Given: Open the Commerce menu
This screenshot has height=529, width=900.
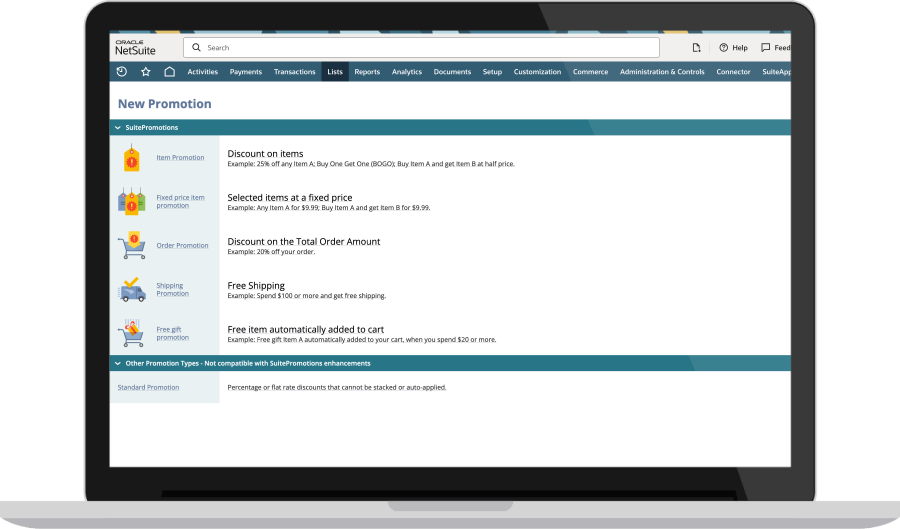Looking at the screenshot, I should 591,72.
